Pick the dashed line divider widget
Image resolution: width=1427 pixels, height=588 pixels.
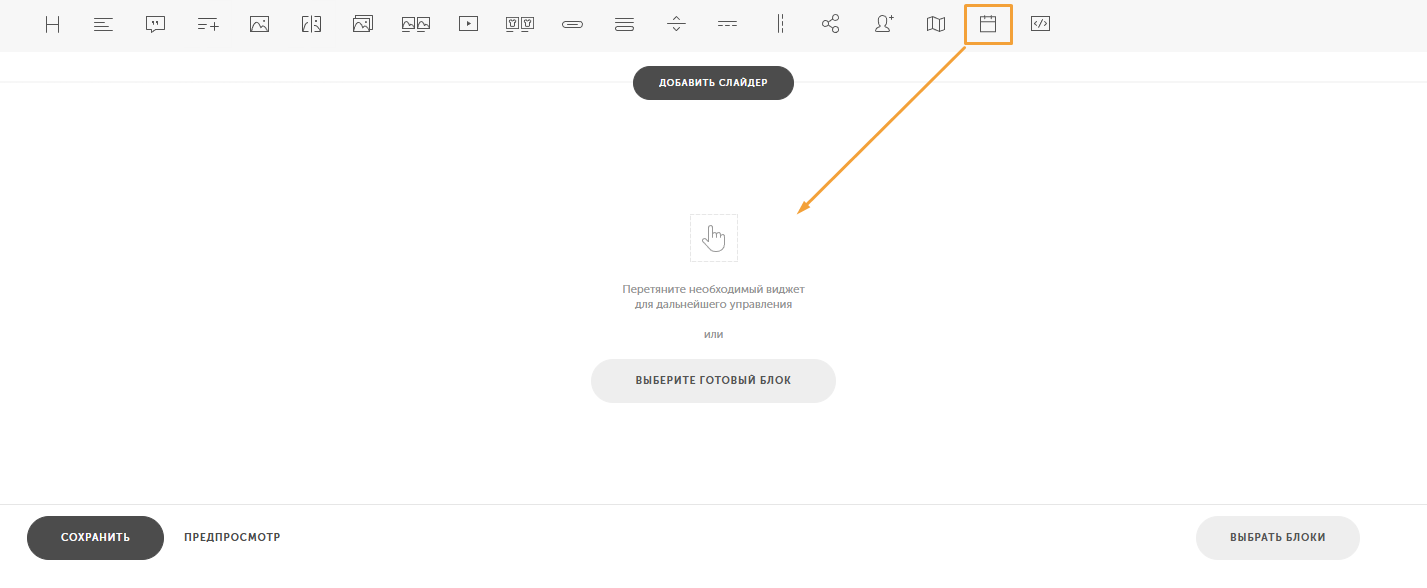727,25
